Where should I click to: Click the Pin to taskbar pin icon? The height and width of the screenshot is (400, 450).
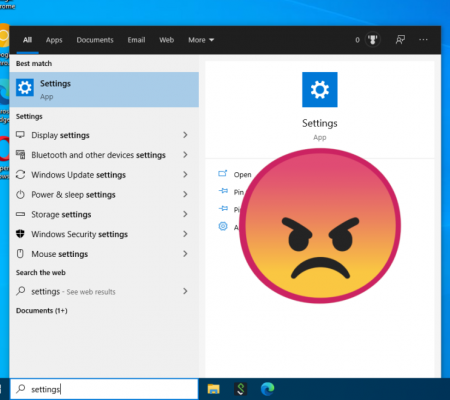(x=223, y=209)
